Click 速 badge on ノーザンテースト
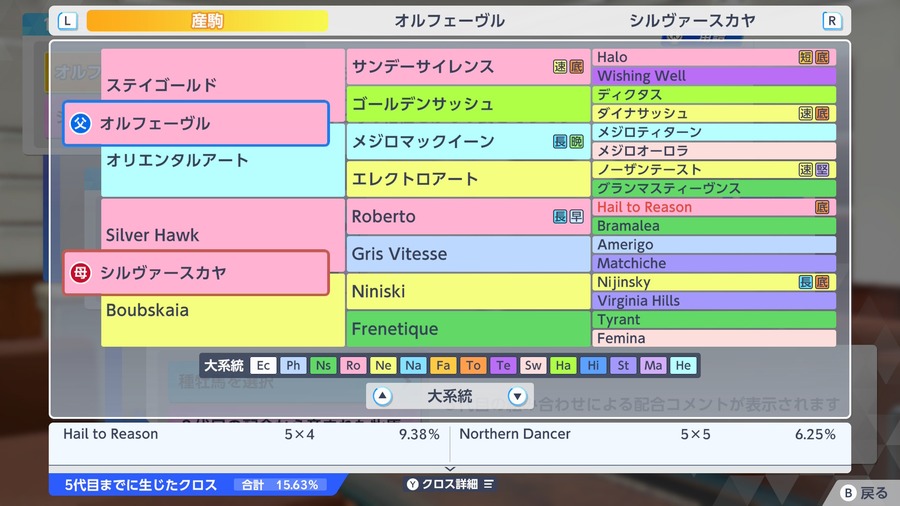The width and height of the screenshot is (900, 506). click(x=805, y=169)
